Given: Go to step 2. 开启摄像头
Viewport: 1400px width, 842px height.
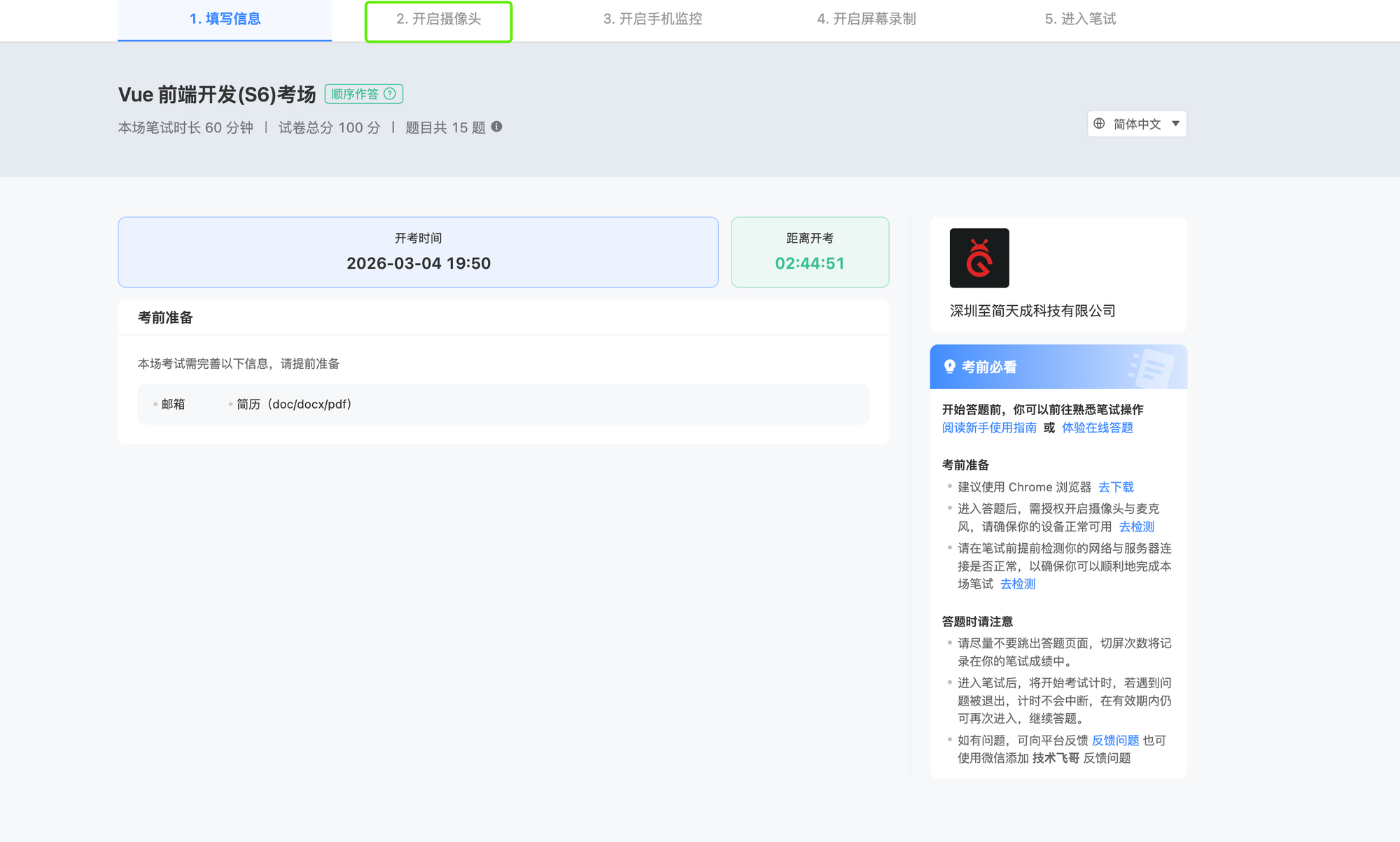Looking at the screenshot, I should click(x=438, y=19).
